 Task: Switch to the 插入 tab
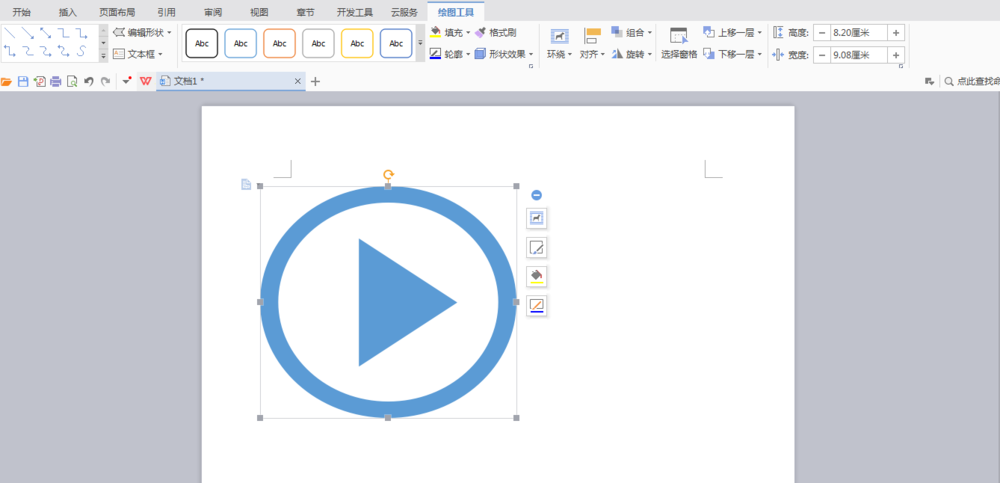[x=67, y=12]
